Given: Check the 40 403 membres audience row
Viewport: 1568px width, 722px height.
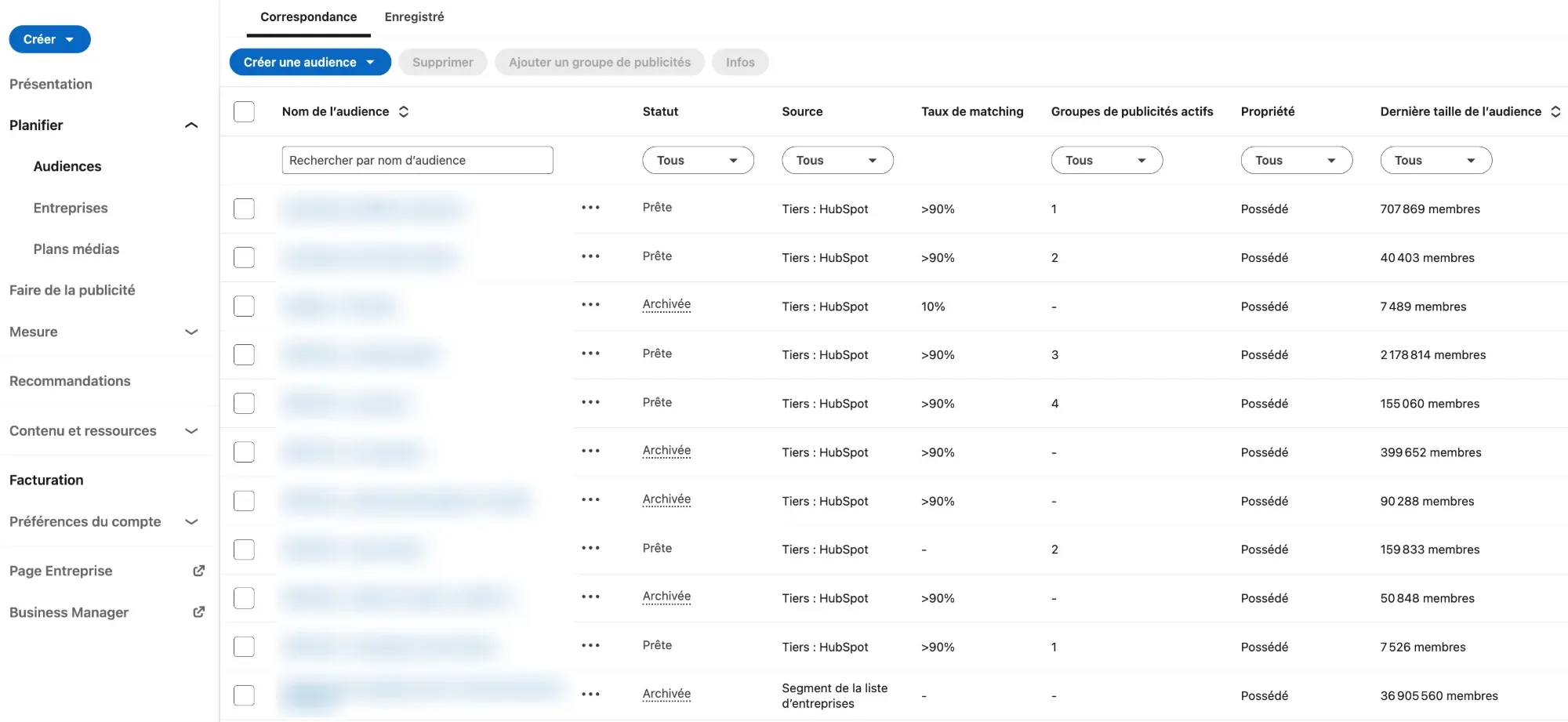Looking at the screenshot, I should [x=244, y=257].
